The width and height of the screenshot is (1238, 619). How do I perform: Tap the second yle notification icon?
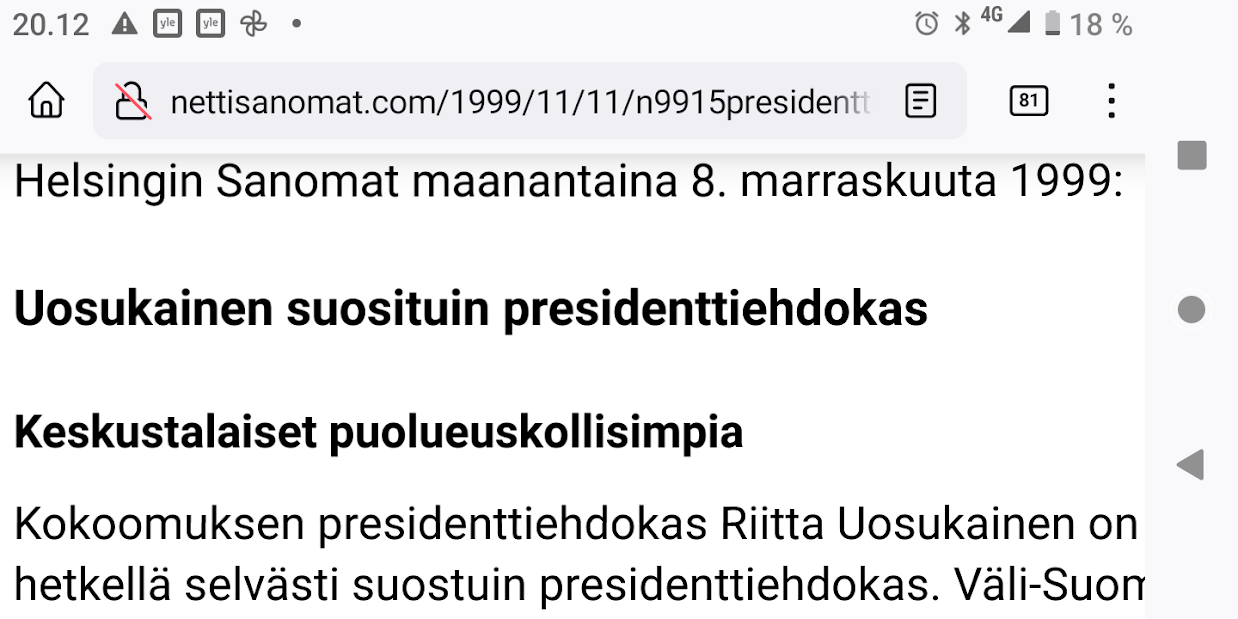[210, 24]
